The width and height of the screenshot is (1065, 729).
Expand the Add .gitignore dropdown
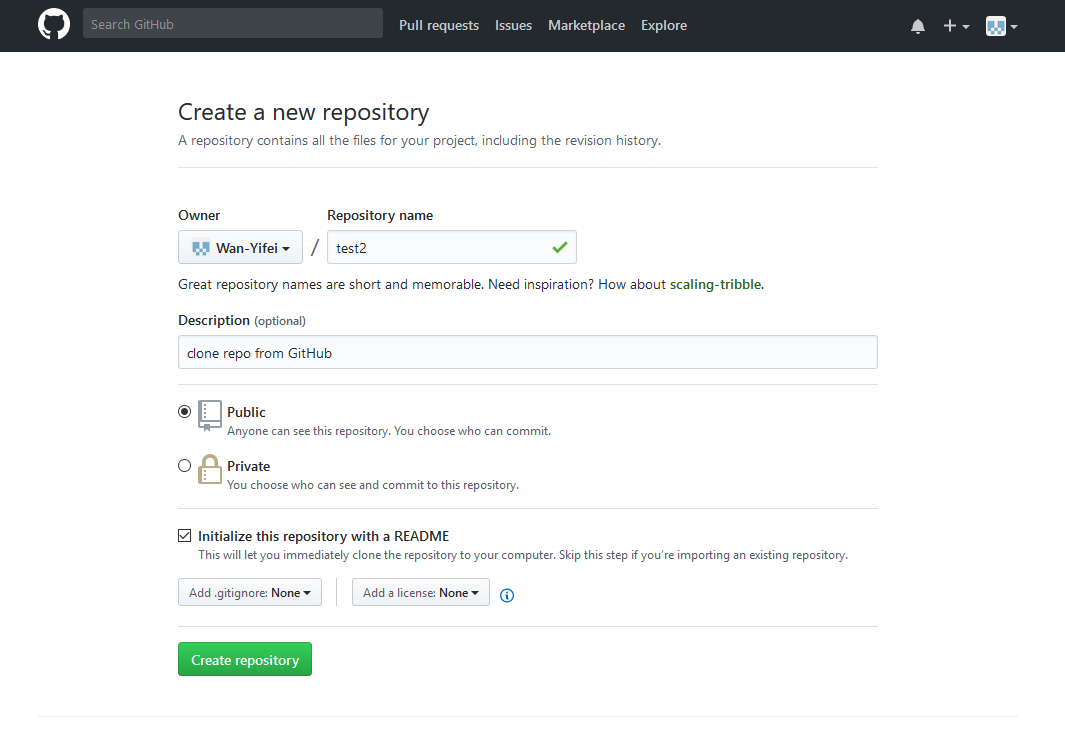249,593
